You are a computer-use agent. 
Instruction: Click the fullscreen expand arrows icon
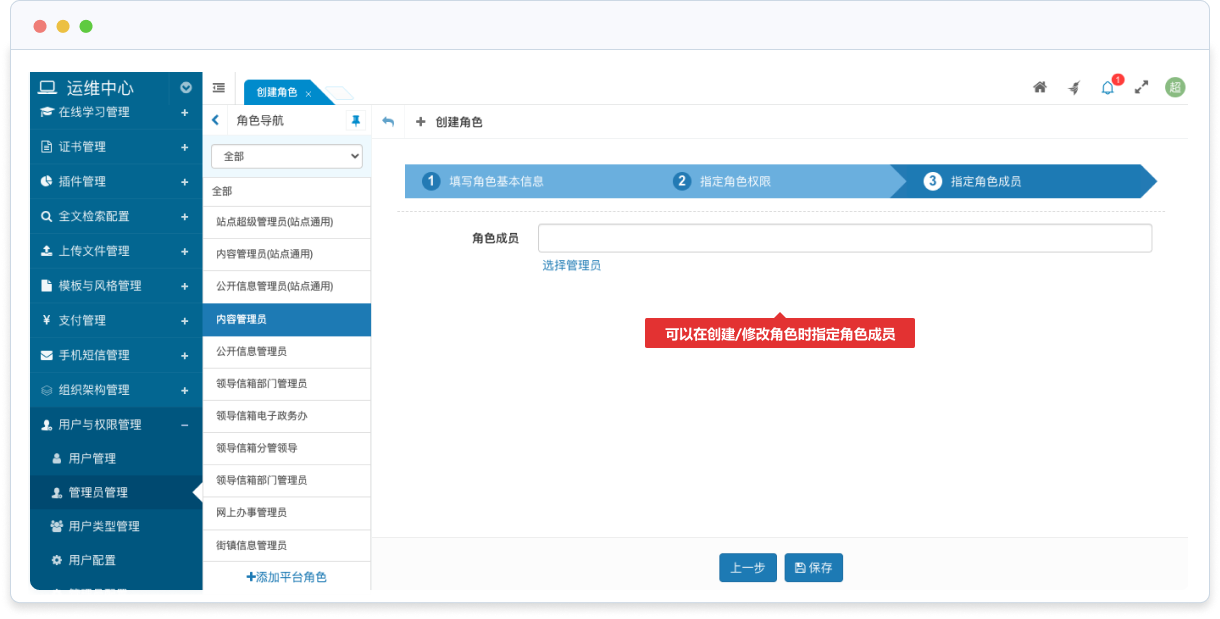pyautogui.click(x=1141, y=88)
